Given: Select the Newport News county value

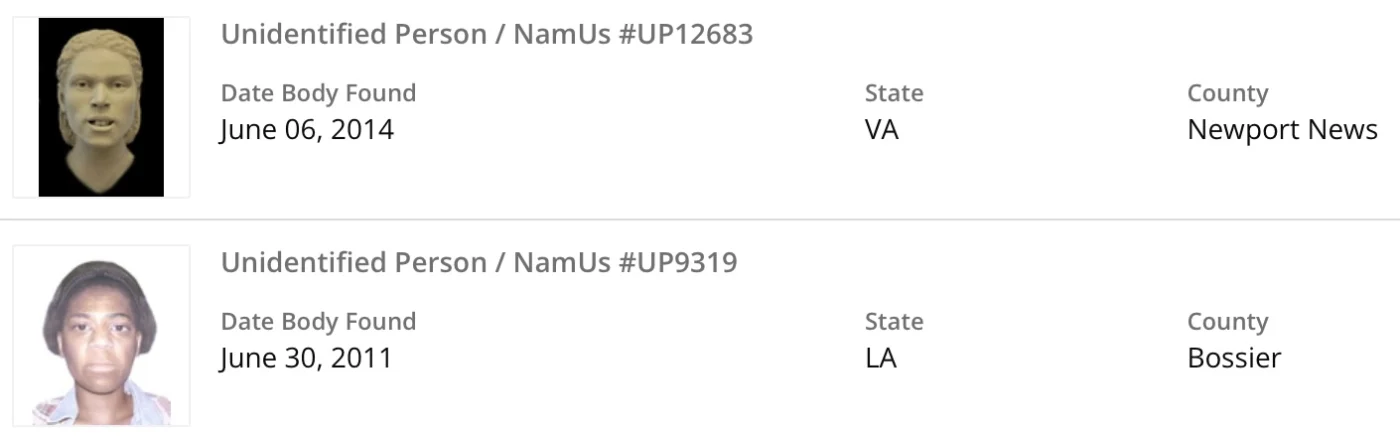Looking at the screenshot, I should click(x=1282, y=130).
